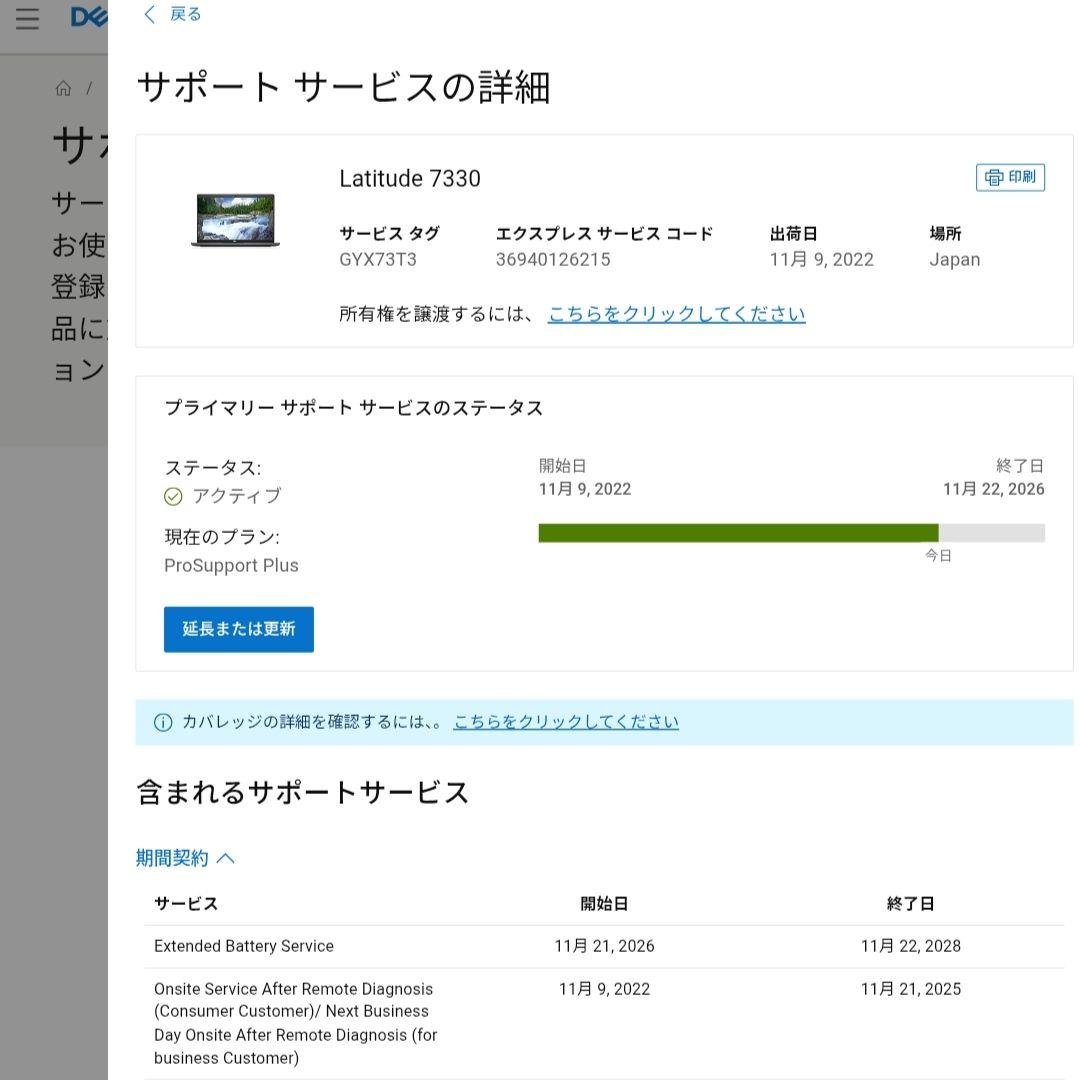Screen dimensions: 1080x1080
Task: Click the back chevron next to 戻る
Action: pos(149,14)
